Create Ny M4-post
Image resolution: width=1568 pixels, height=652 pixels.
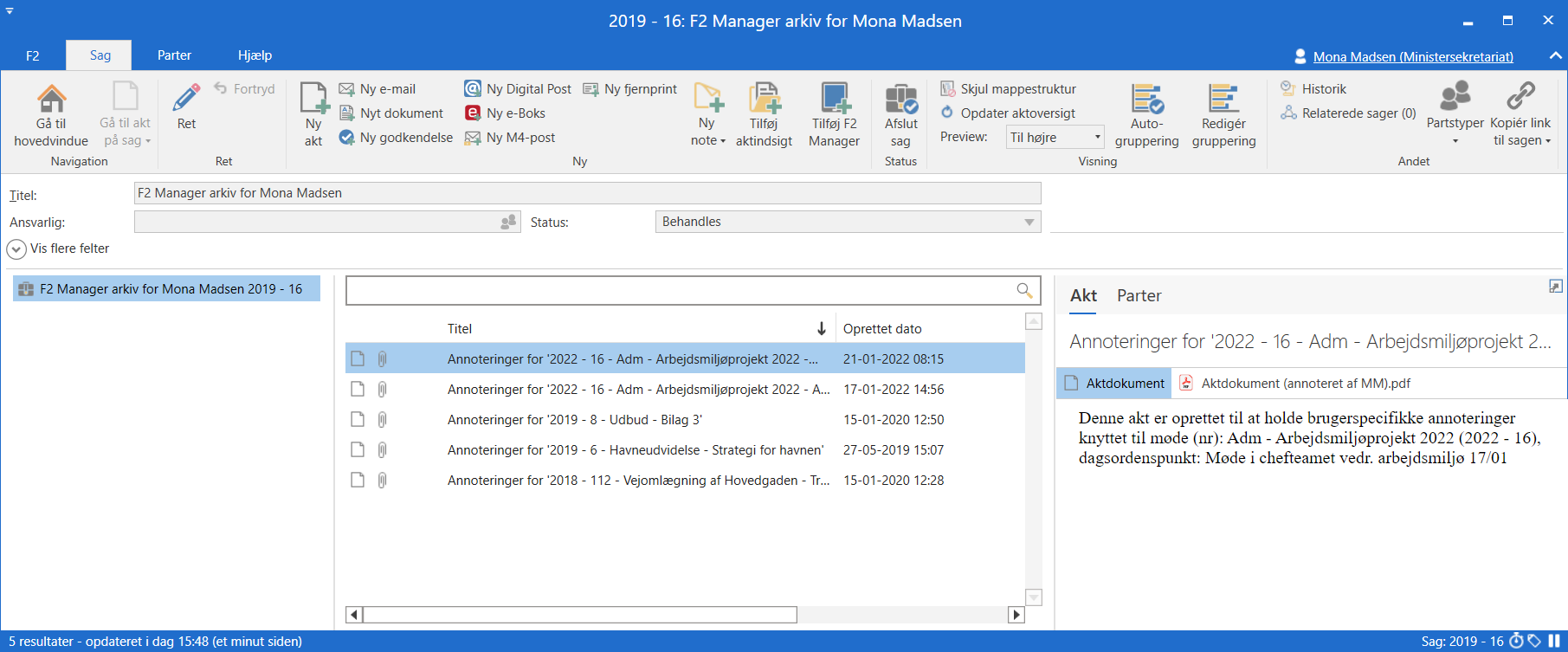(x=510, y=137)
